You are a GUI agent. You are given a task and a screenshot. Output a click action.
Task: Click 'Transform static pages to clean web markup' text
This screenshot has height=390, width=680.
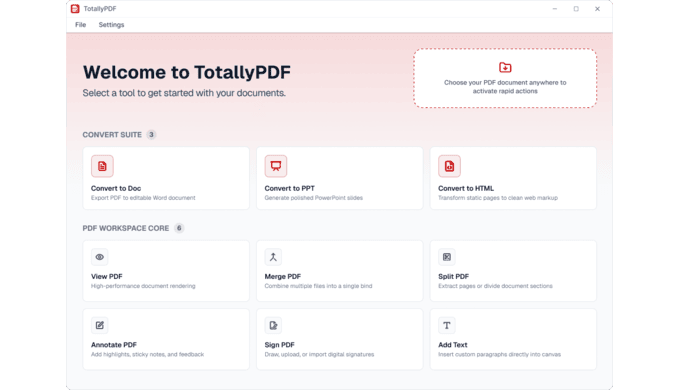[498, 198]
